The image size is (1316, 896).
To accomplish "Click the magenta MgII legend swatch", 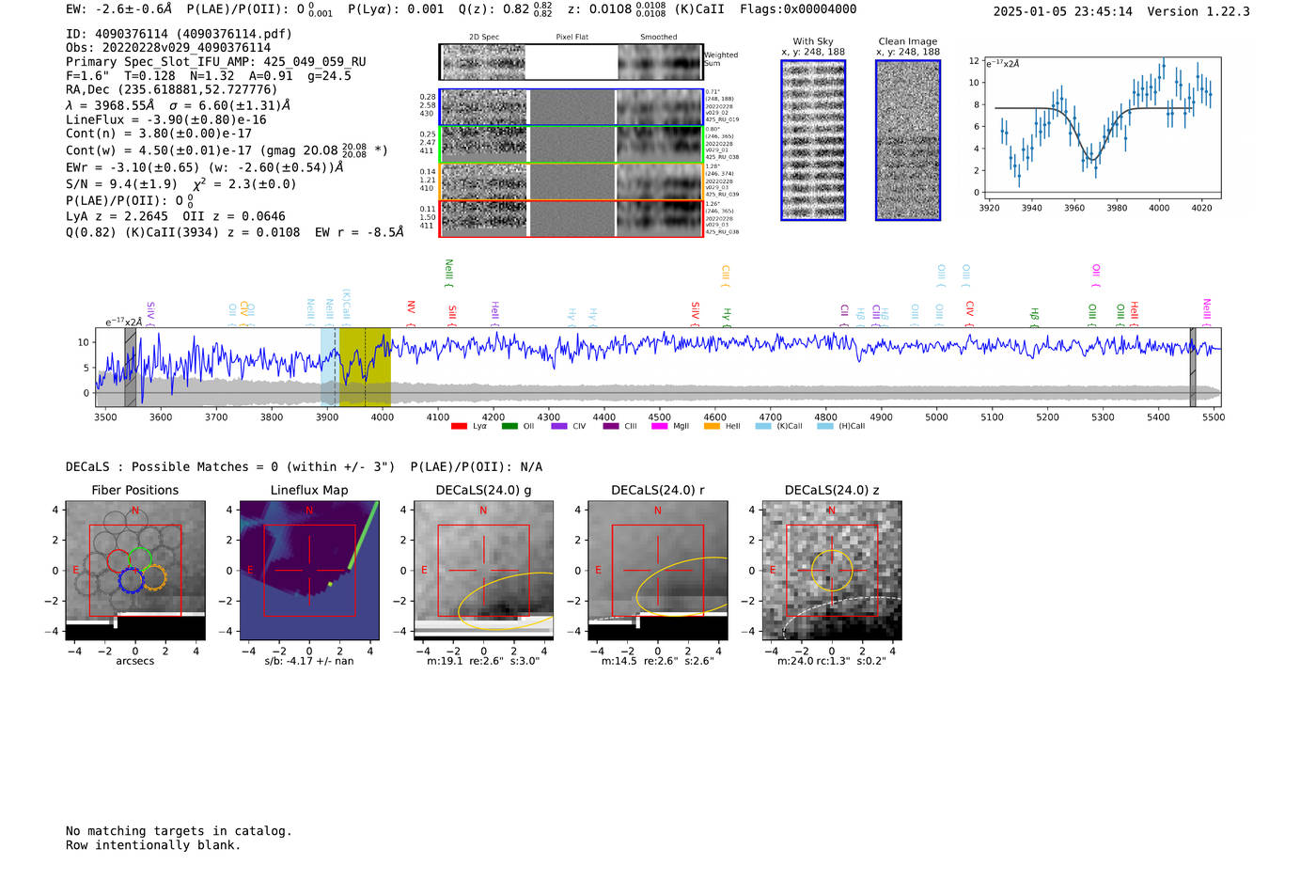I will (x=659, y=427).
